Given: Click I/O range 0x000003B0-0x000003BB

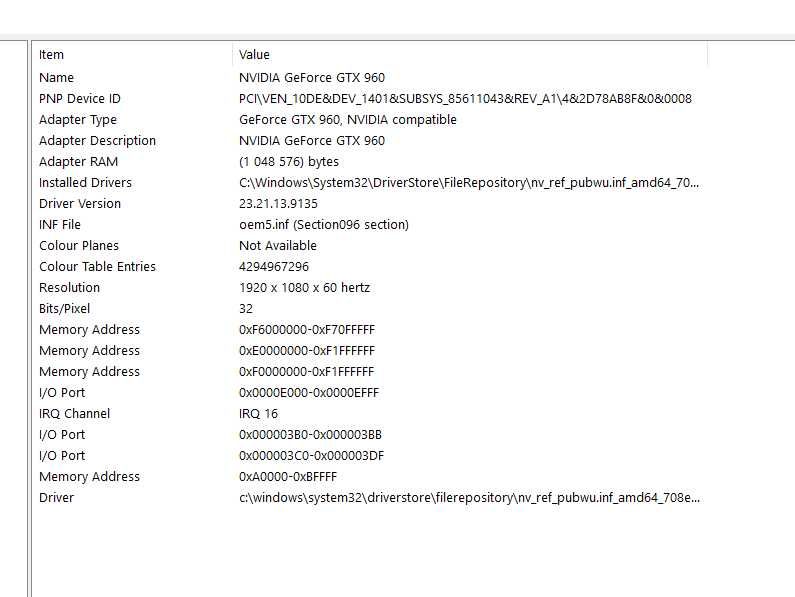Looking at the screenshot, I should 310,435.
